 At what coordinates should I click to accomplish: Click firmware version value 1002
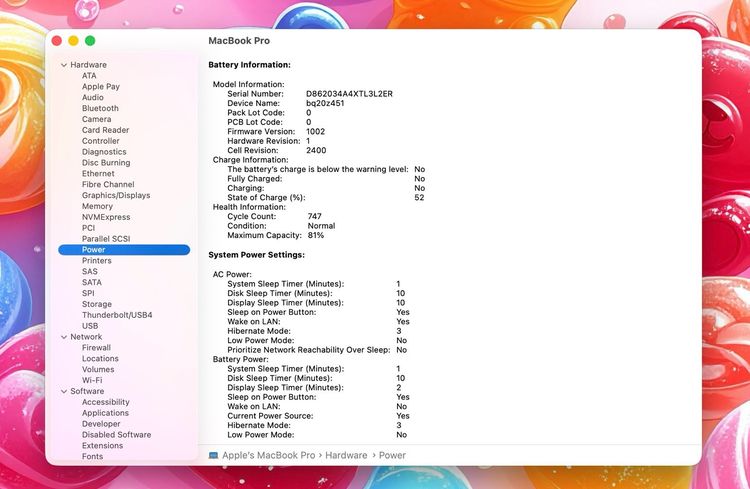[x=315, y=132]
